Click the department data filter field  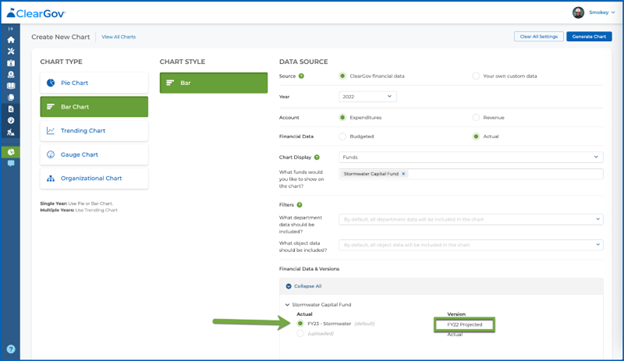[x=471, y=219]
